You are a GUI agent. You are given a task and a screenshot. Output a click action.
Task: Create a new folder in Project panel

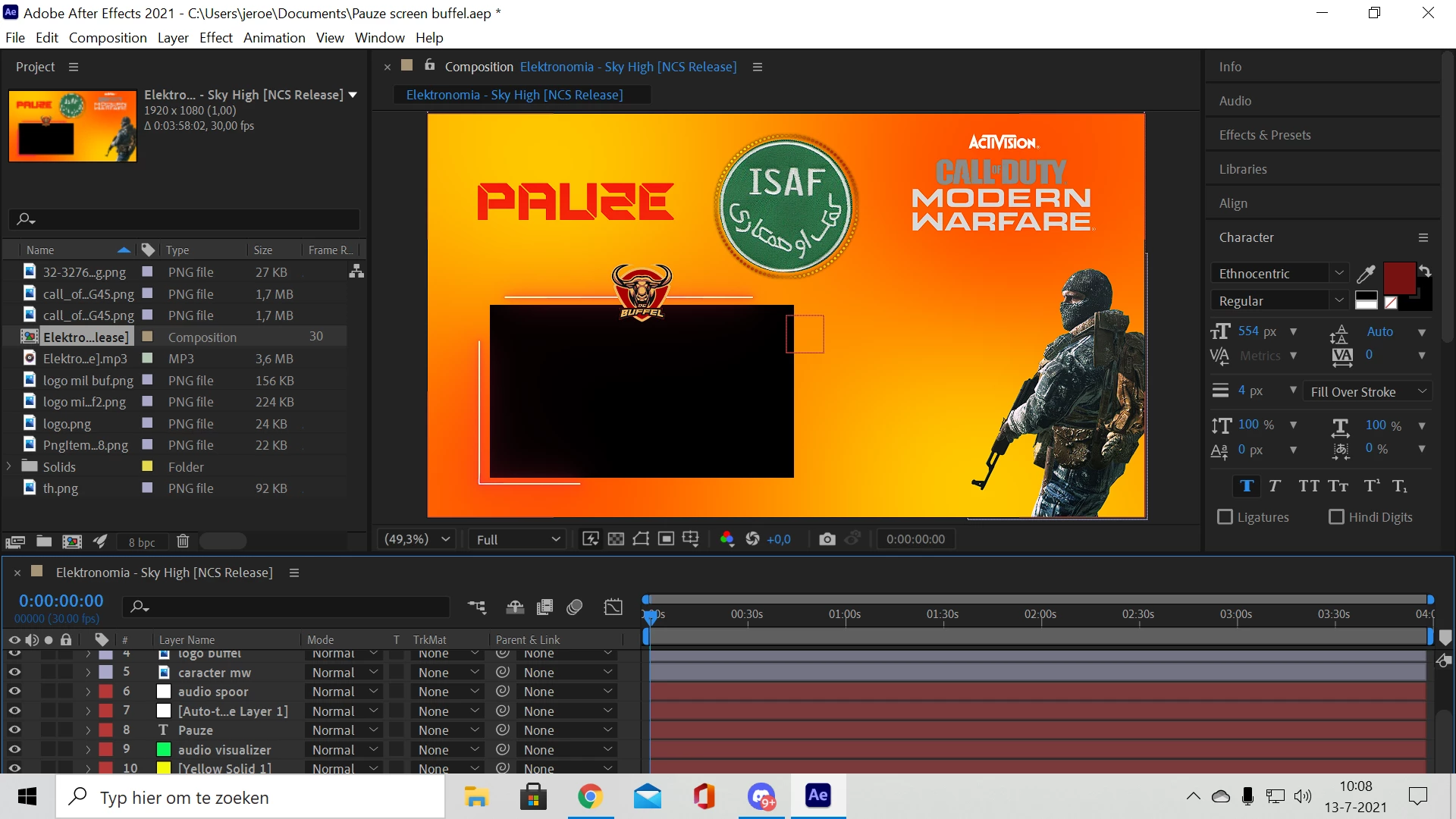coord(44,541)
